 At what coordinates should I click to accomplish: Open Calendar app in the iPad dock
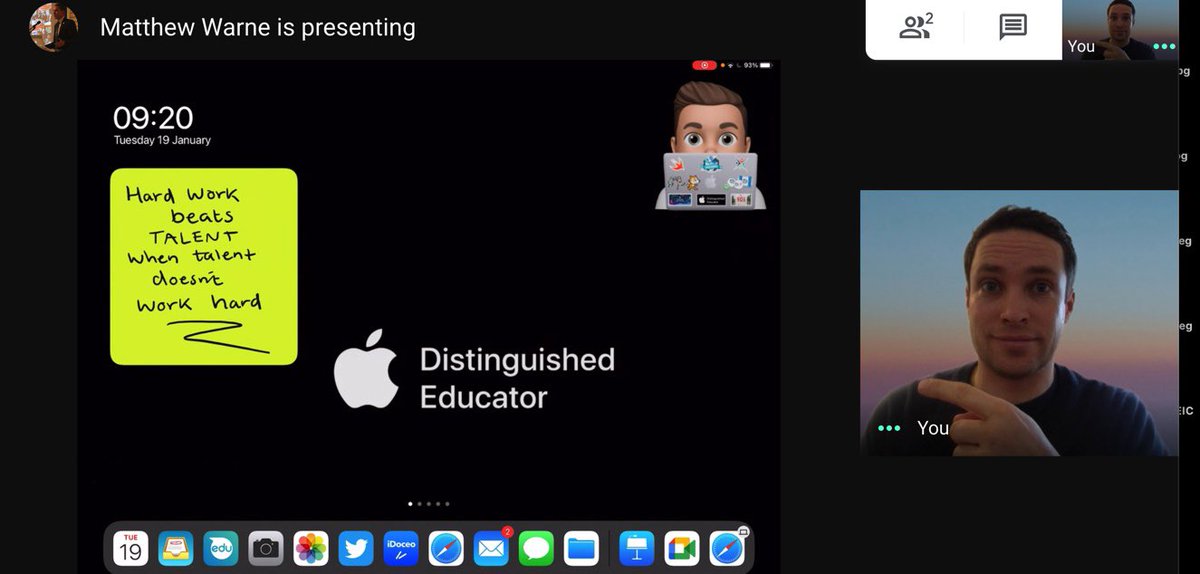pos(131,548)
